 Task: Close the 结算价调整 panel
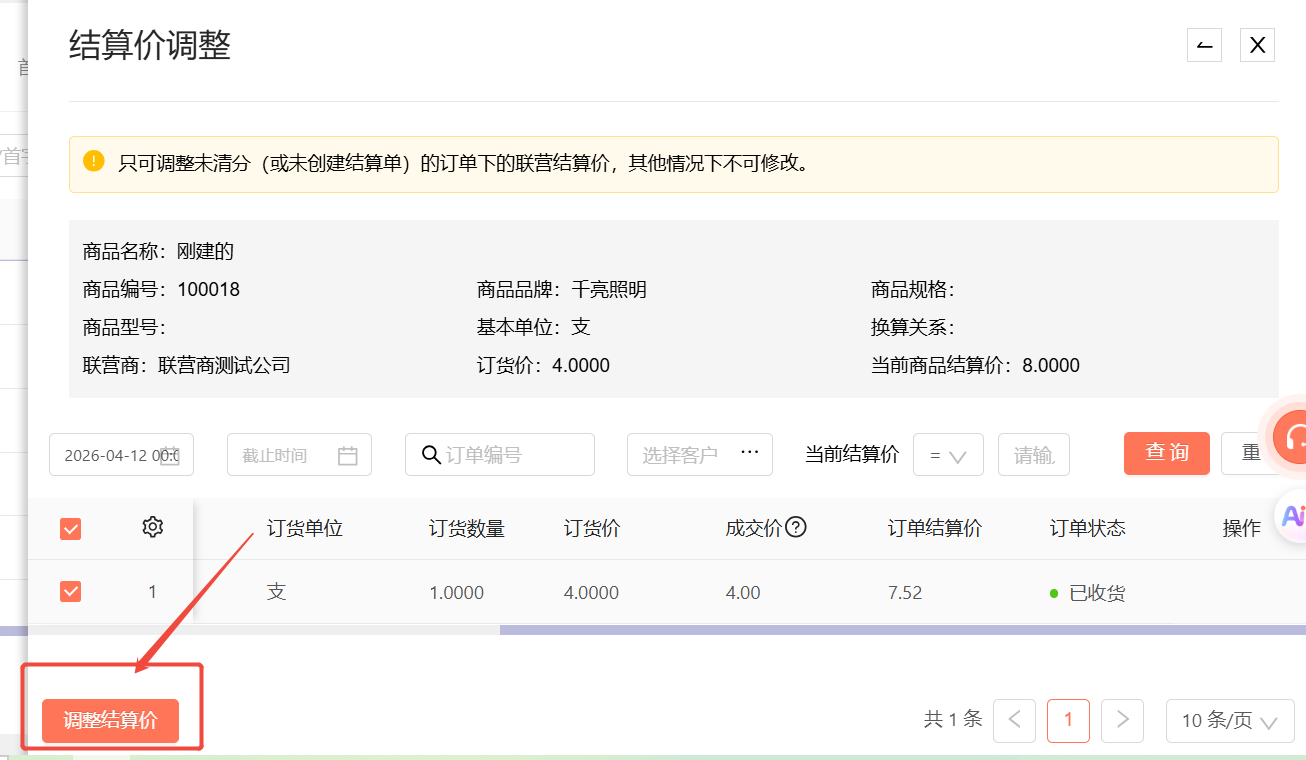(x=1257, y=45)
